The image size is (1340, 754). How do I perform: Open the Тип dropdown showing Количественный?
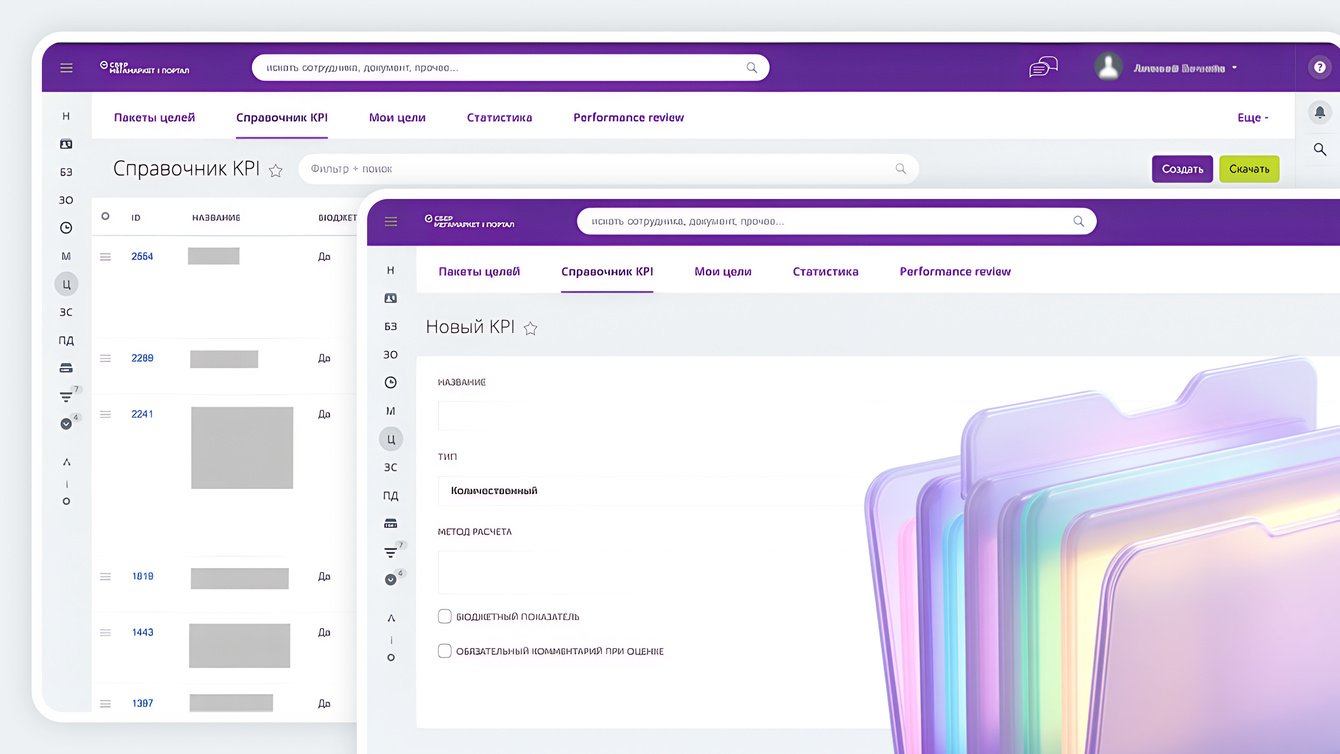650,491
